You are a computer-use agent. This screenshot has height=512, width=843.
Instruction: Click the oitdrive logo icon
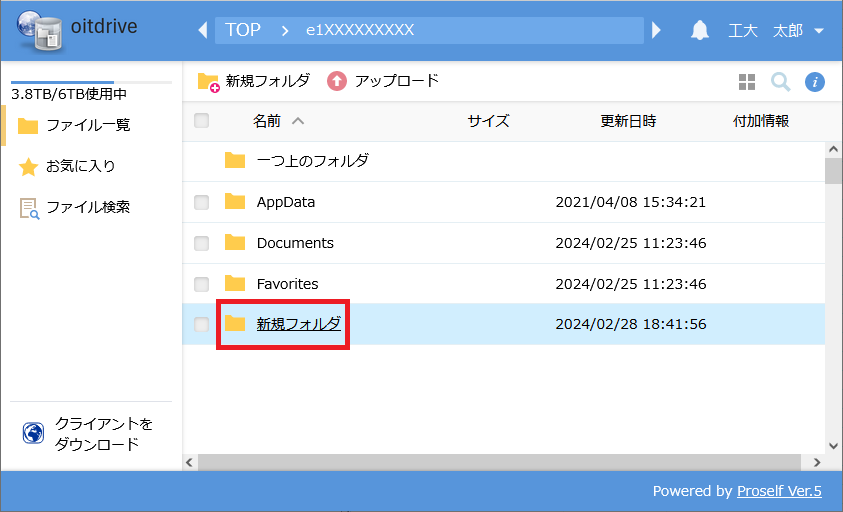[x=36, y=30]
